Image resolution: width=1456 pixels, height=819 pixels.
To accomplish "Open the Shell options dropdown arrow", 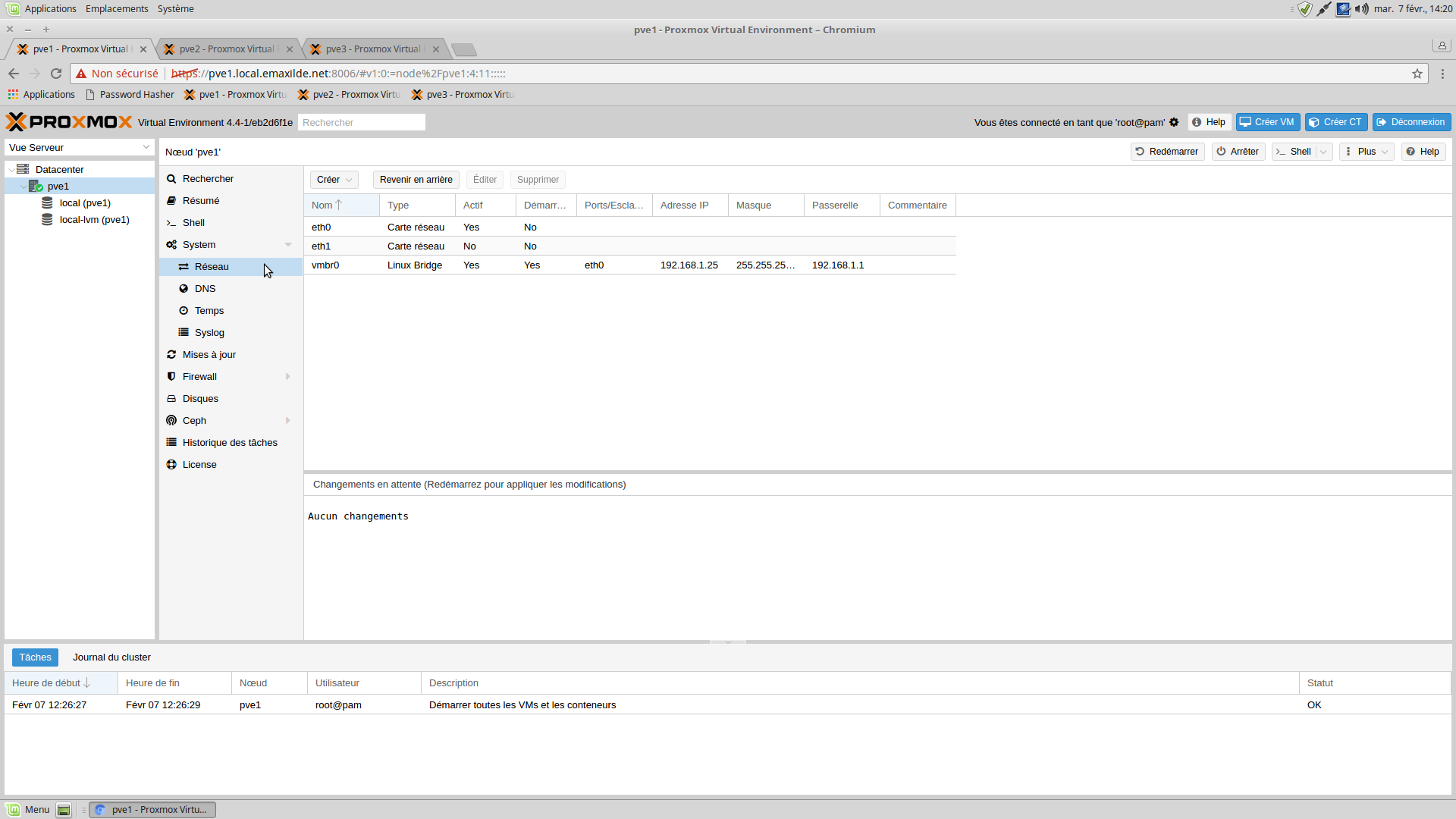I will [1324, 152].
